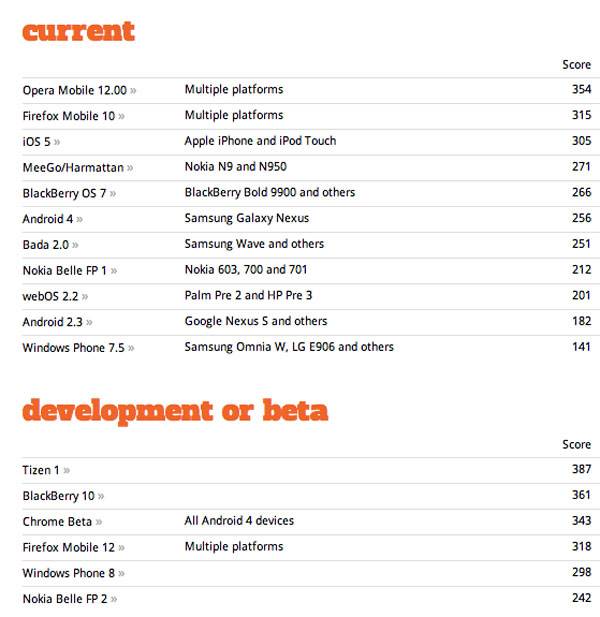Open the iOS 5 link
The height and width of the screenshot is (617, 600).
41,142
